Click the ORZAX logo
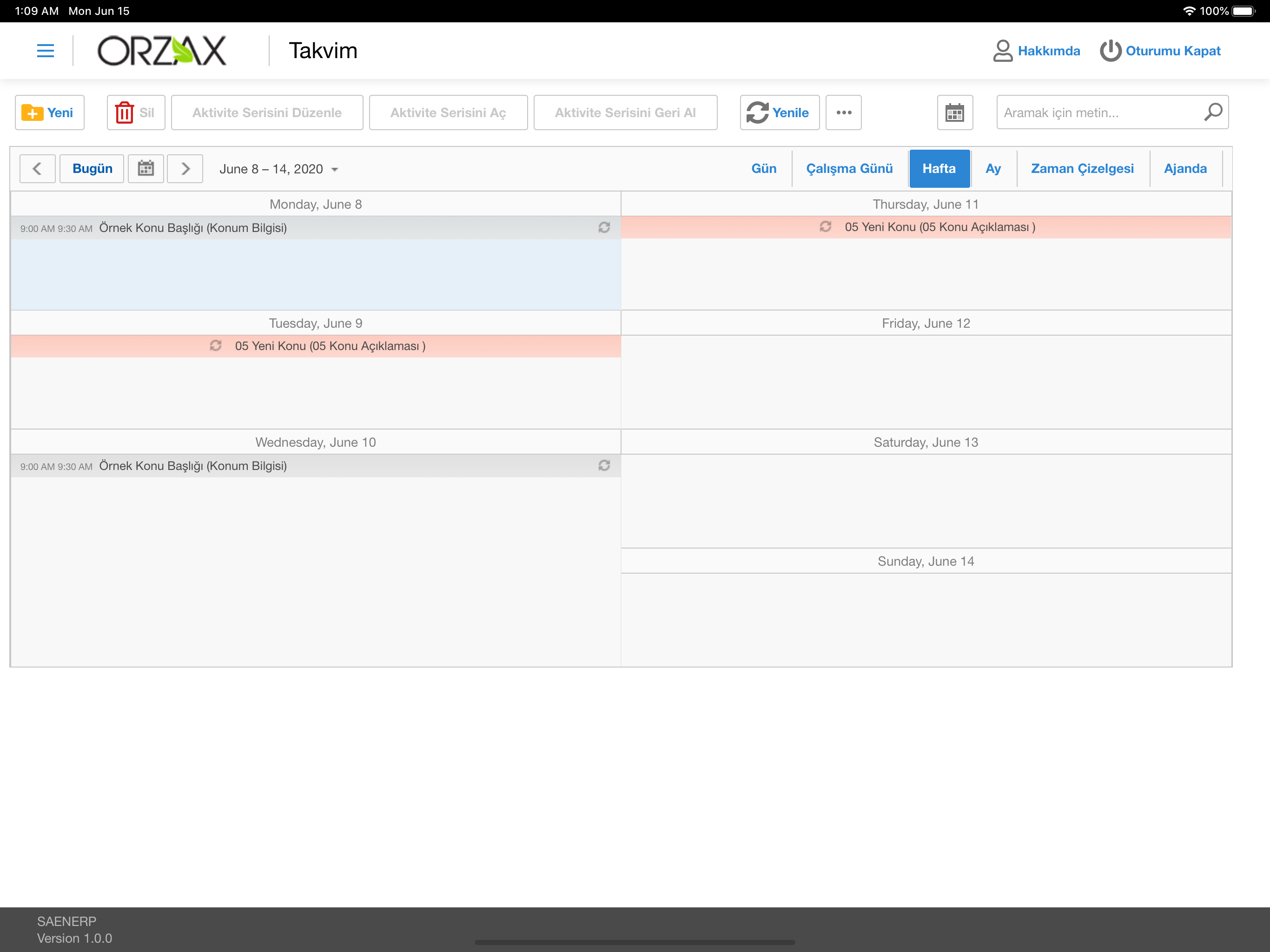This screenshot has width=1270, height=952. tap(162, 51)
